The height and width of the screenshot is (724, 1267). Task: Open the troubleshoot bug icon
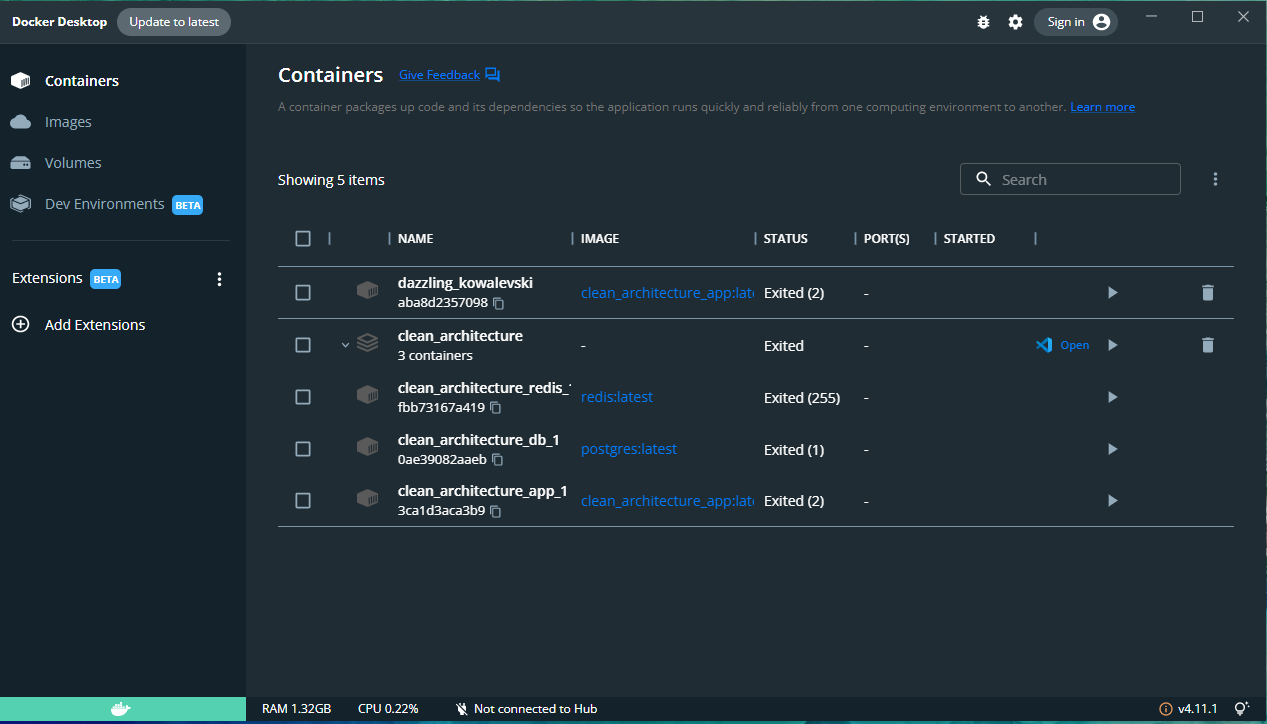tap(983, 22)
